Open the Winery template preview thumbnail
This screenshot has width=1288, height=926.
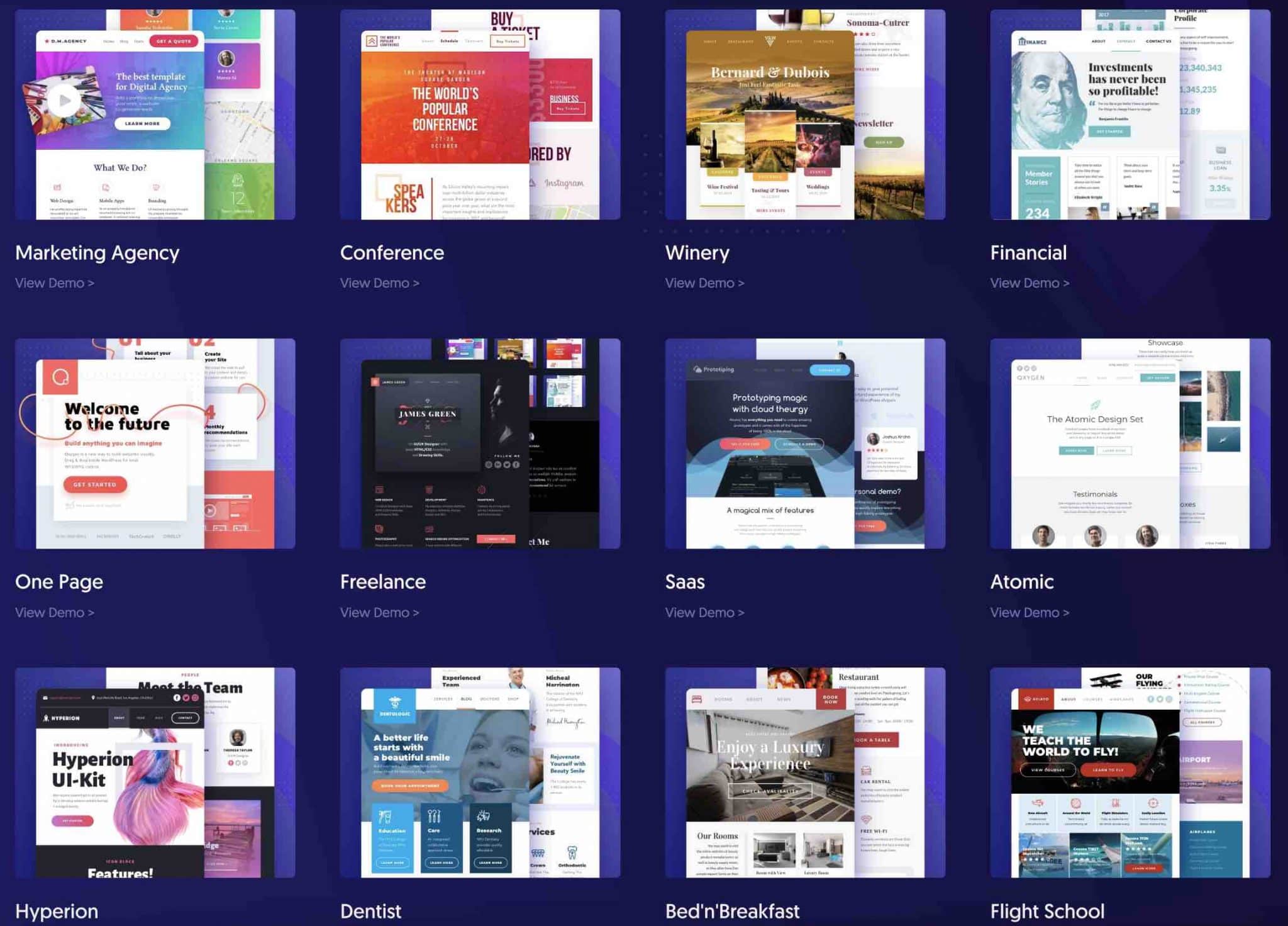[805, 114]
